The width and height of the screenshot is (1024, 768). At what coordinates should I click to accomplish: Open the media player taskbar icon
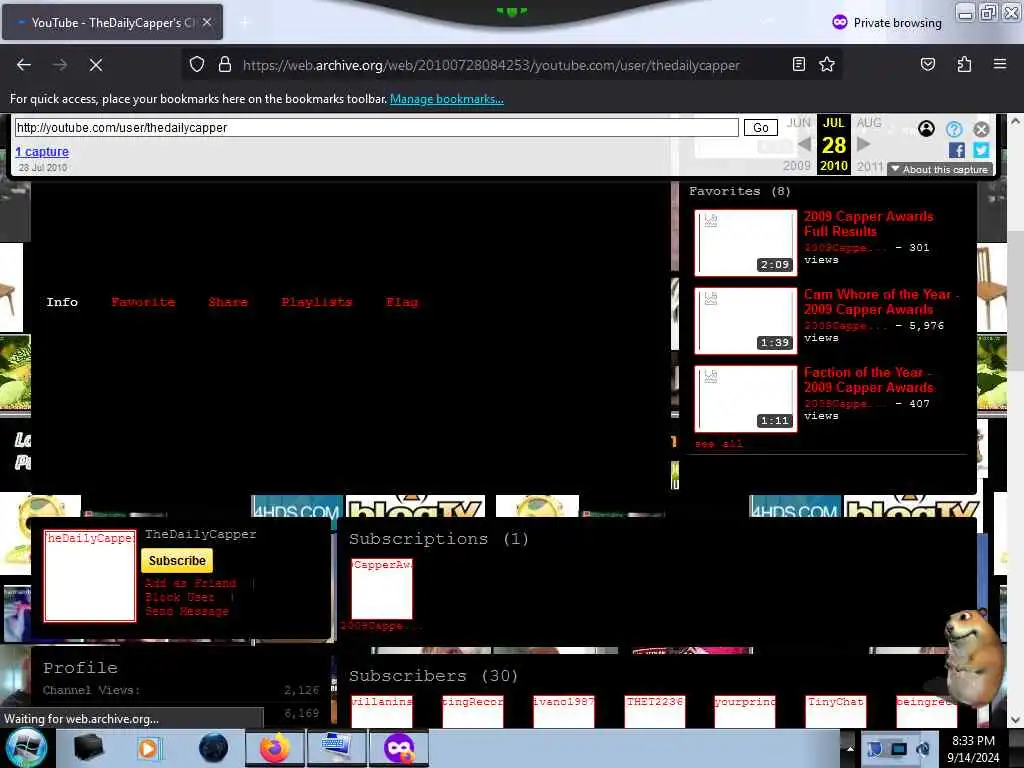pos(149,748)
